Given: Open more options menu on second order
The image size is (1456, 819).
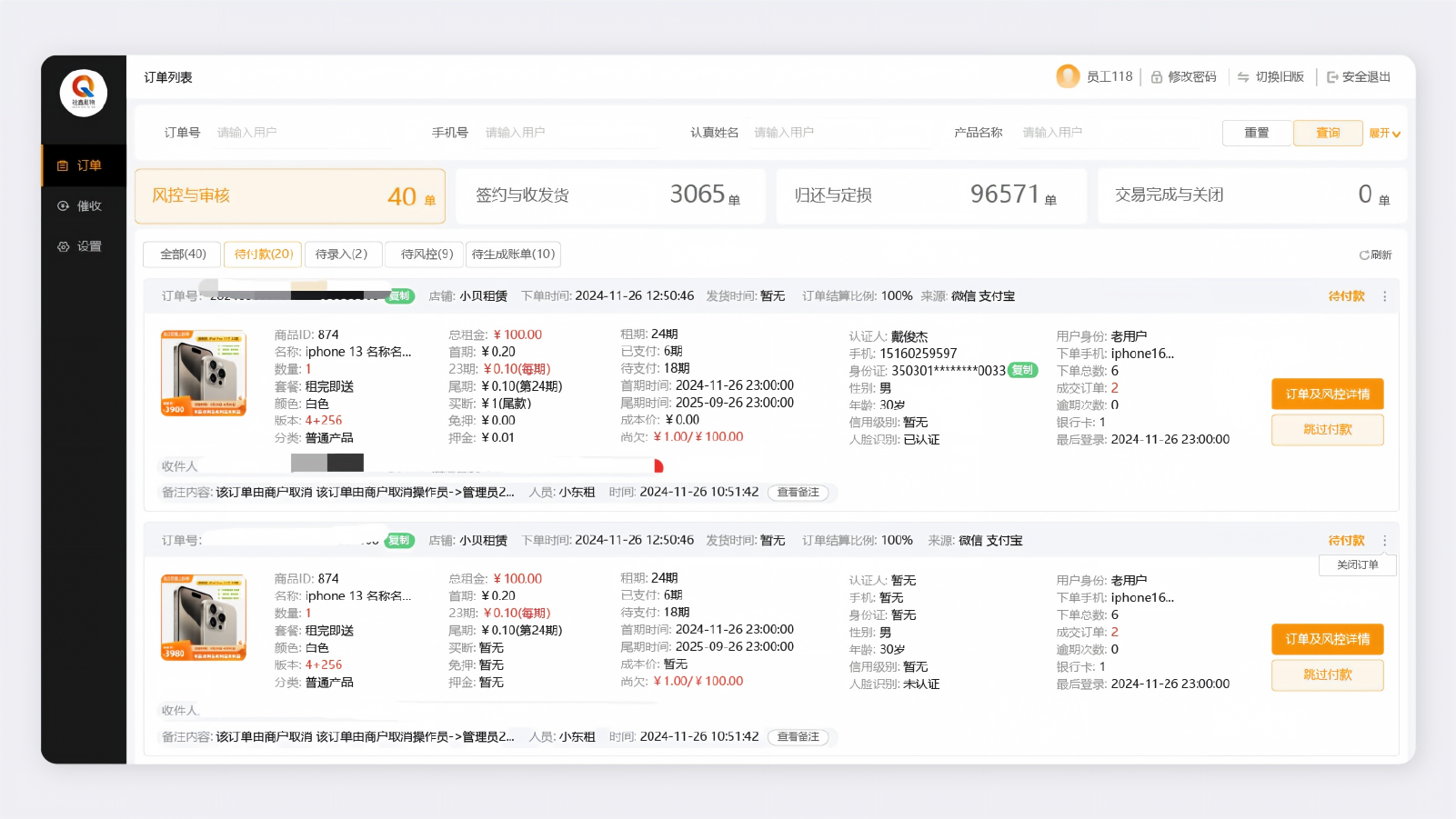Looking at the screenshot, I should click(x=1385, y=541).
